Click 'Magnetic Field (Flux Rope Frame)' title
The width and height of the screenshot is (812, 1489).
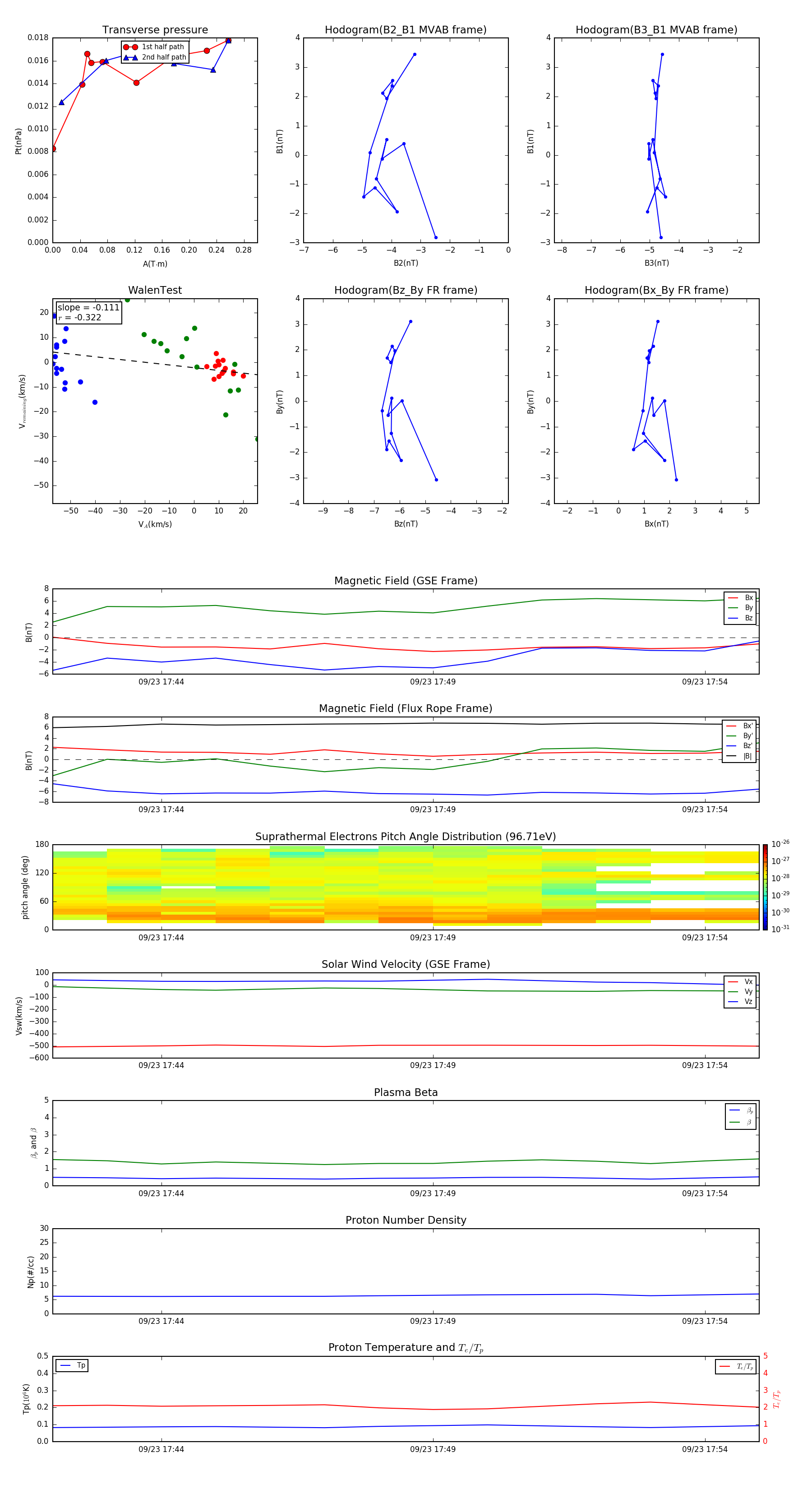tap(406, 709)
